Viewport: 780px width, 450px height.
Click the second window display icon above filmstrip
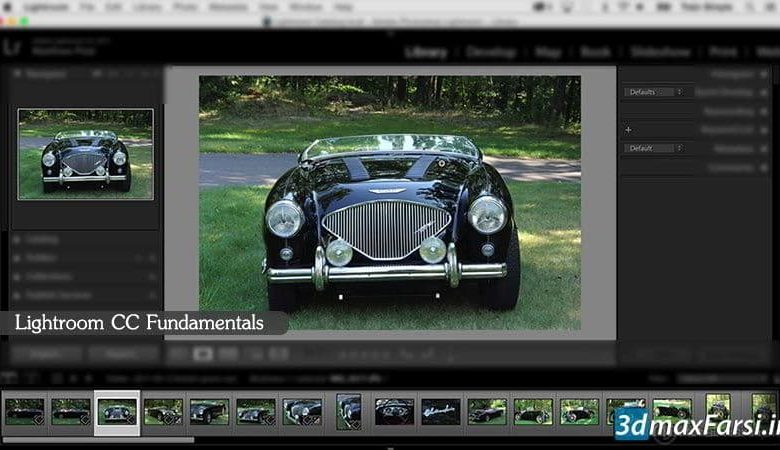(x=32, y=378)
